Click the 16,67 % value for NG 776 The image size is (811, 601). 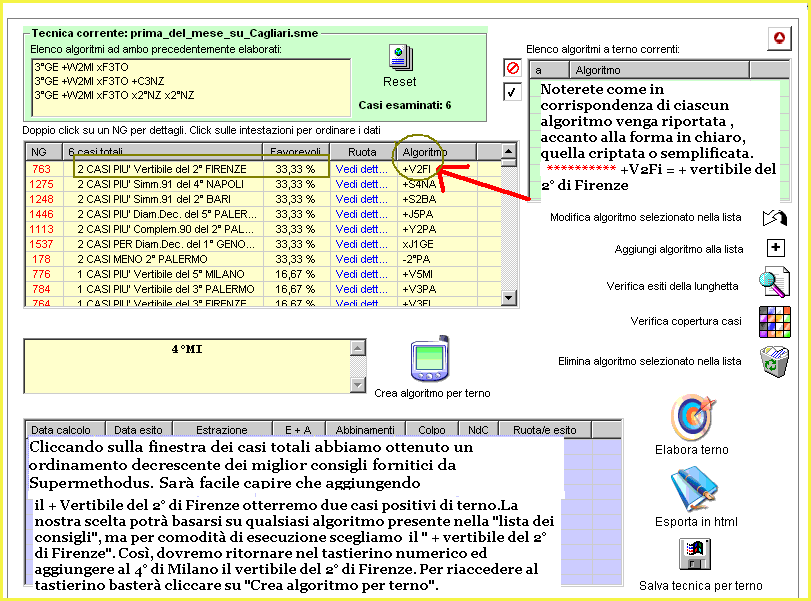295,274
